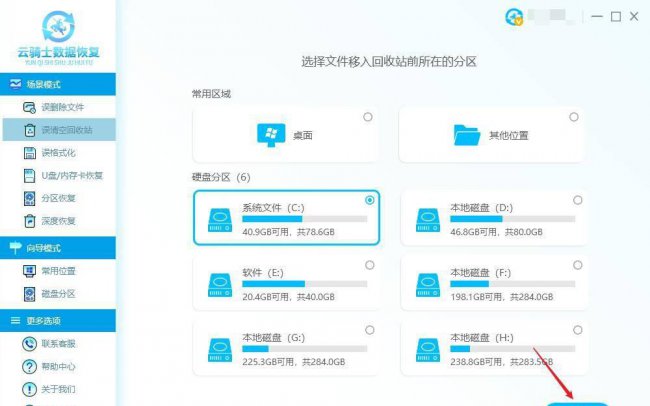Select the 其他位置 radio button
This screenshot has height=406, width=650.
click(x=574, y=117)
